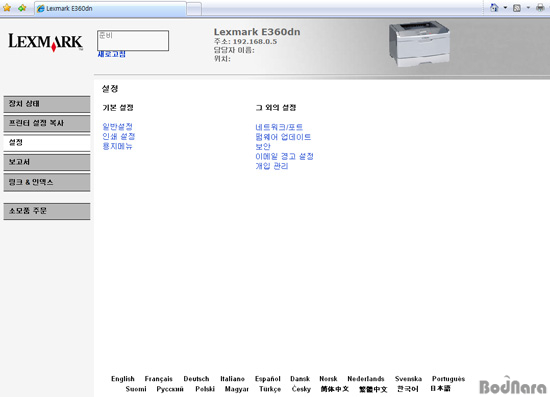
Task: Click the Print icon in browser toolbar
Action: 541,8
